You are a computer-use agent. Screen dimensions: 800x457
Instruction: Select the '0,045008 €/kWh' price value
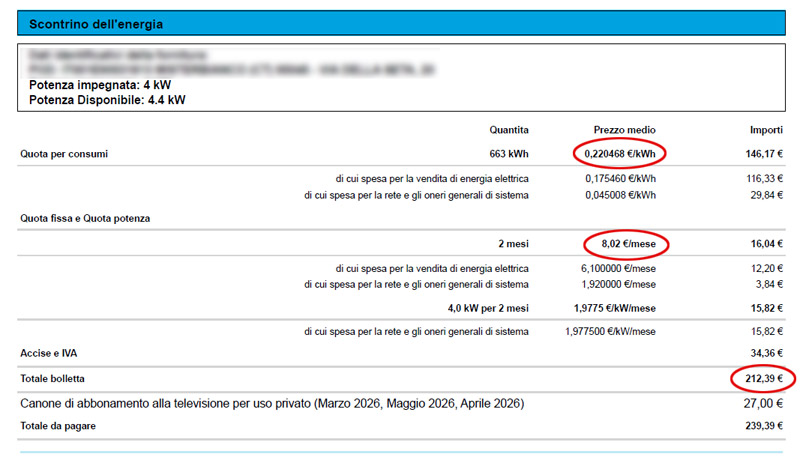(620, 195)
